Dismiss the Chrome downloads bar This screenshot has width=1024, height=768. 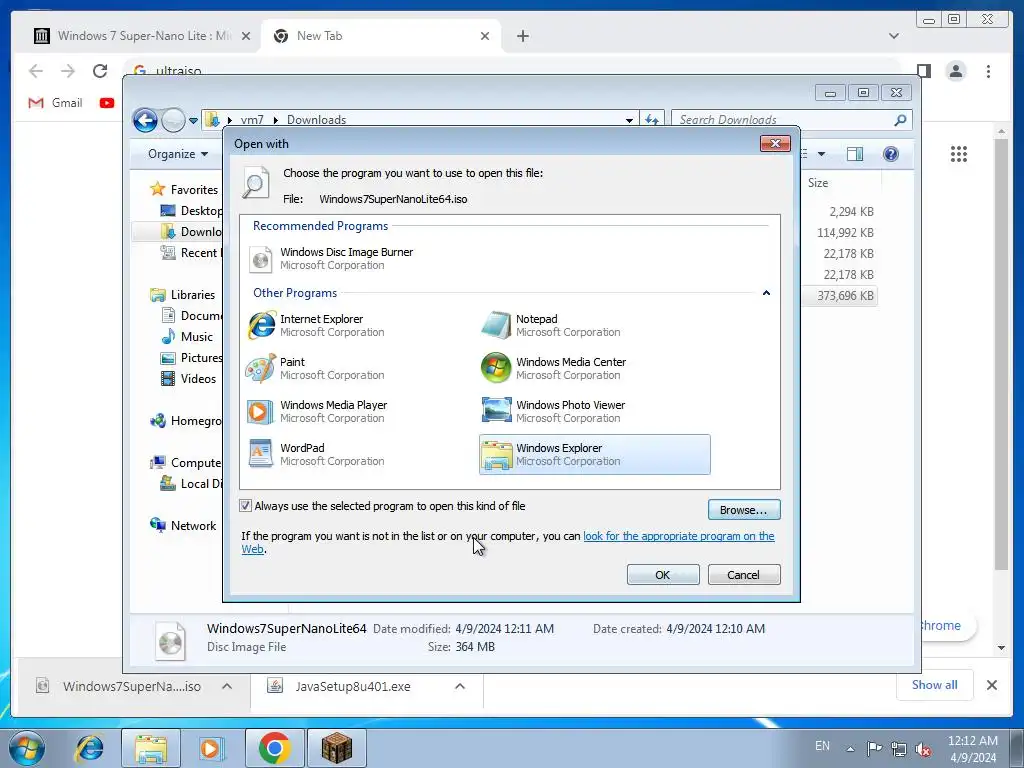point(991,685)
